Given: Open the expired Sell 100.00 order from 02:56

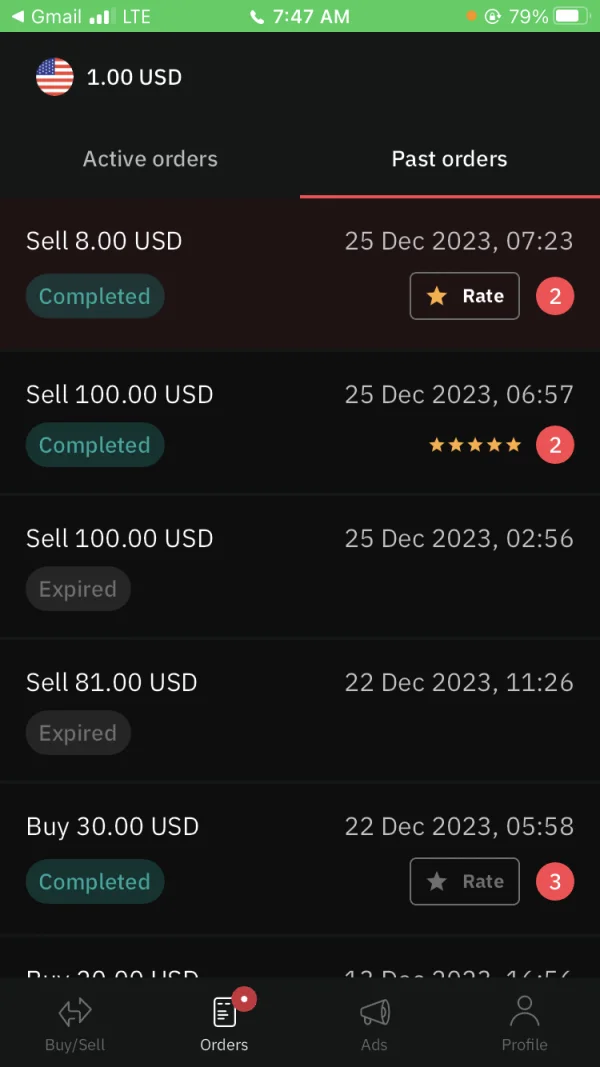Looking at the screenshot, I should (x=300, y=564).
